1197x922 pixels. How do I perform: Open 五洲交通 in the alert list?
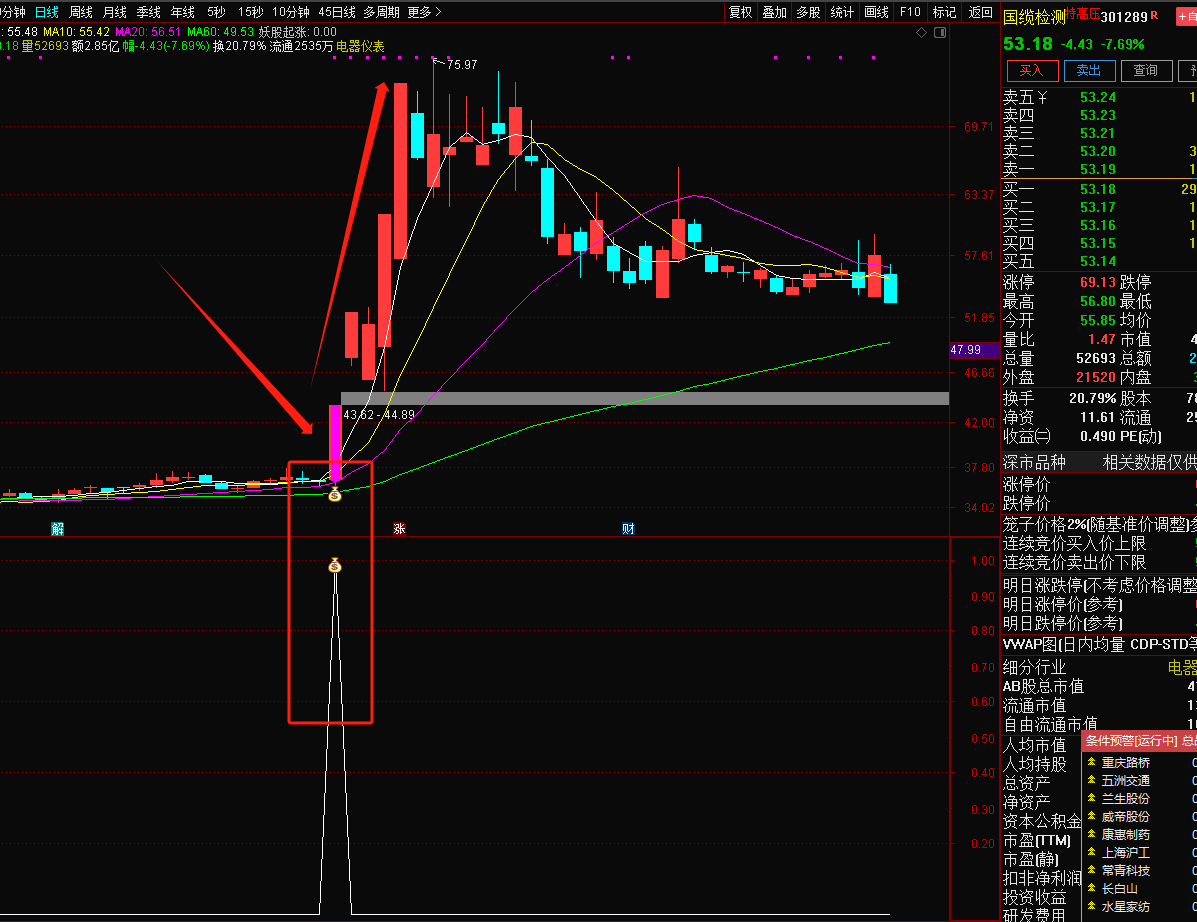point(1125,780)
